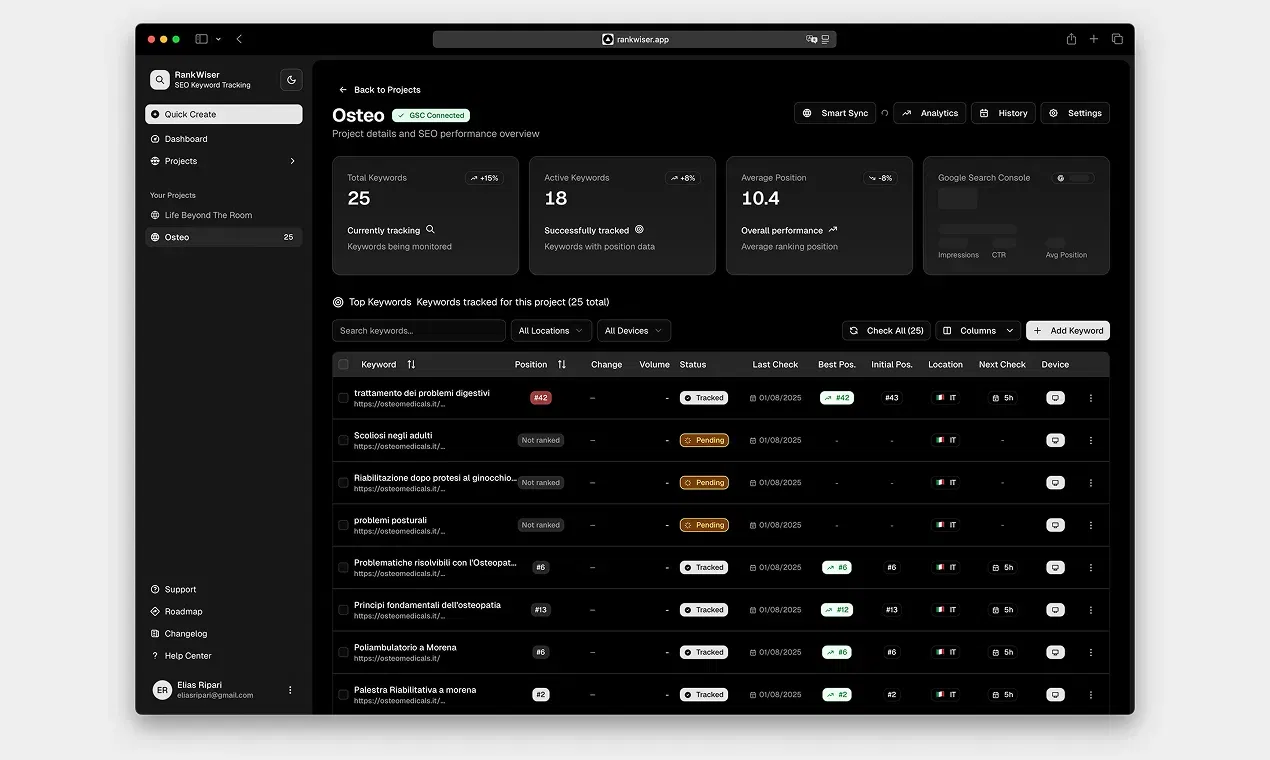Image resolution: width=1270 pixels, height=760 pixels.
Task: Open row menu for Palestra Riabilitativa a morena
Action: coord(1090,694)
